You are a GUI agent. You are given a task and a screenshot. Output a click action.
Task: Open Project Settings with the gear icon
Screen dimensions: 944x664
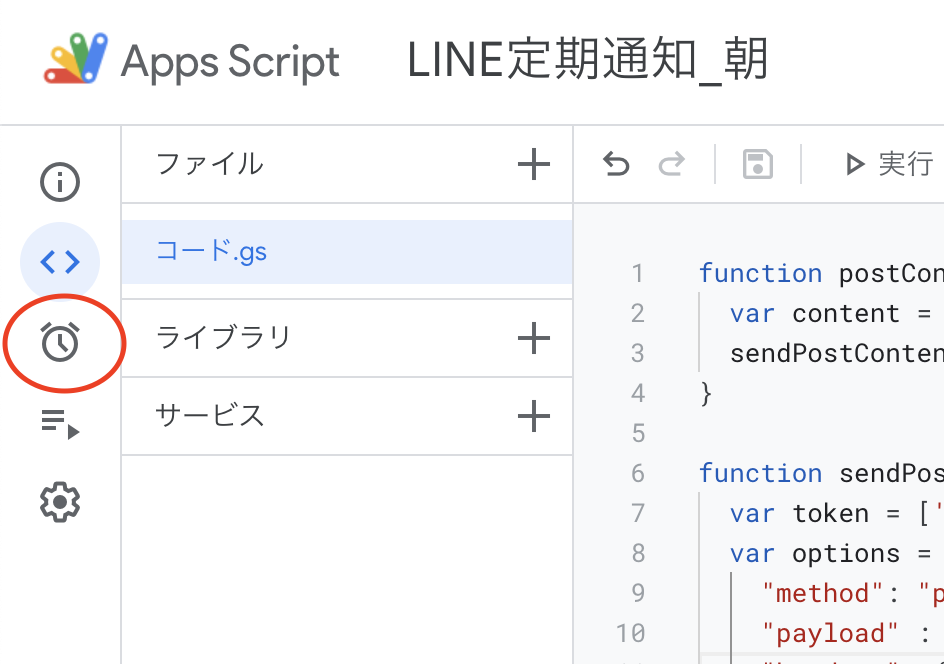click(59, 502)
